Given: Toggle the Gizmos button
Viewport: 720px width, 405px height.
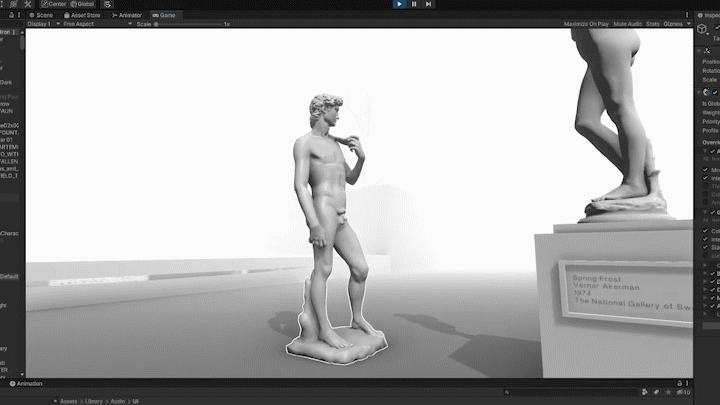Looking at the screenshot, I should click(x=673, y=24).
